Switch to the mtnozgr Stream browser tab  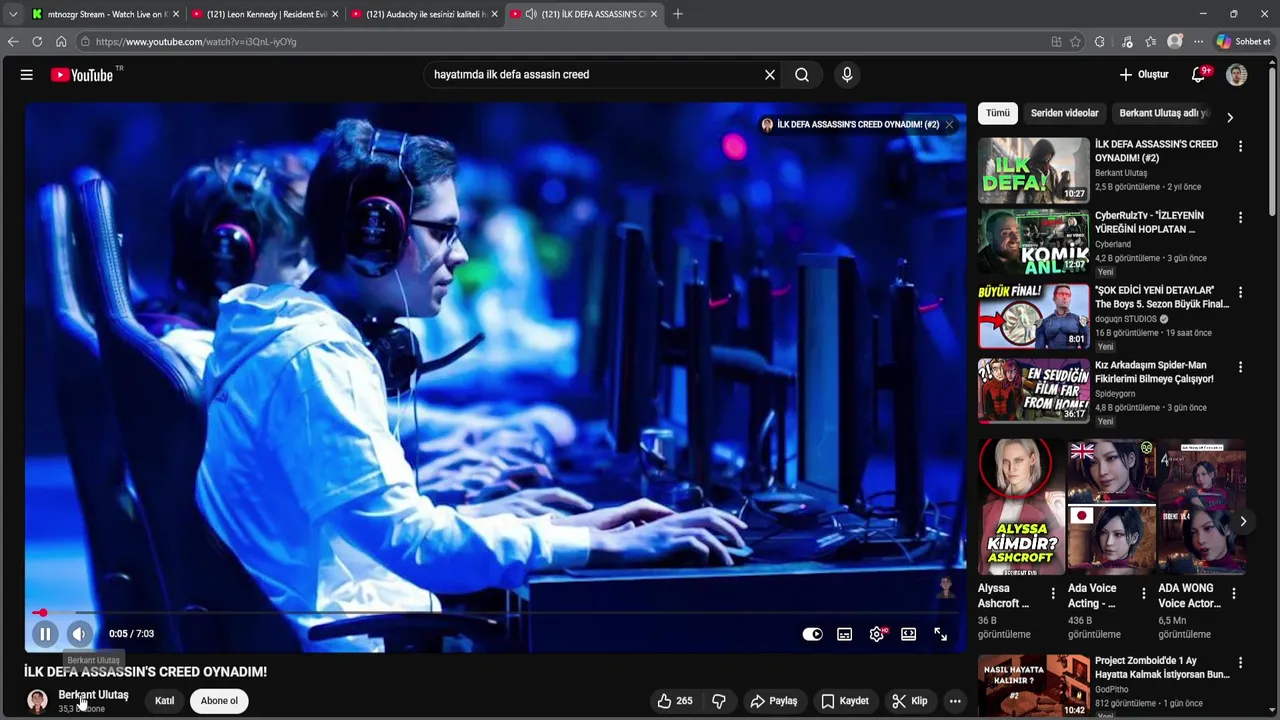coord(105,14)
